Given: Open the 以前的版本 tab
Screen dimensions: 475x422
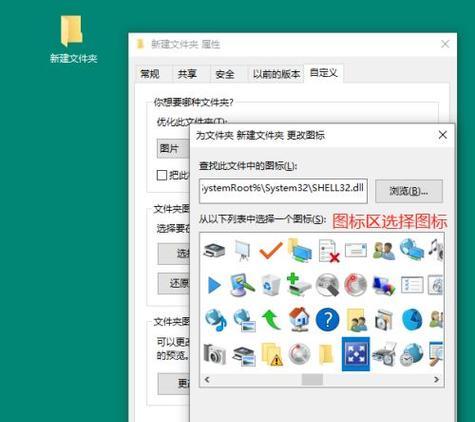Looking at the screenshot, I should coord(276,74).
